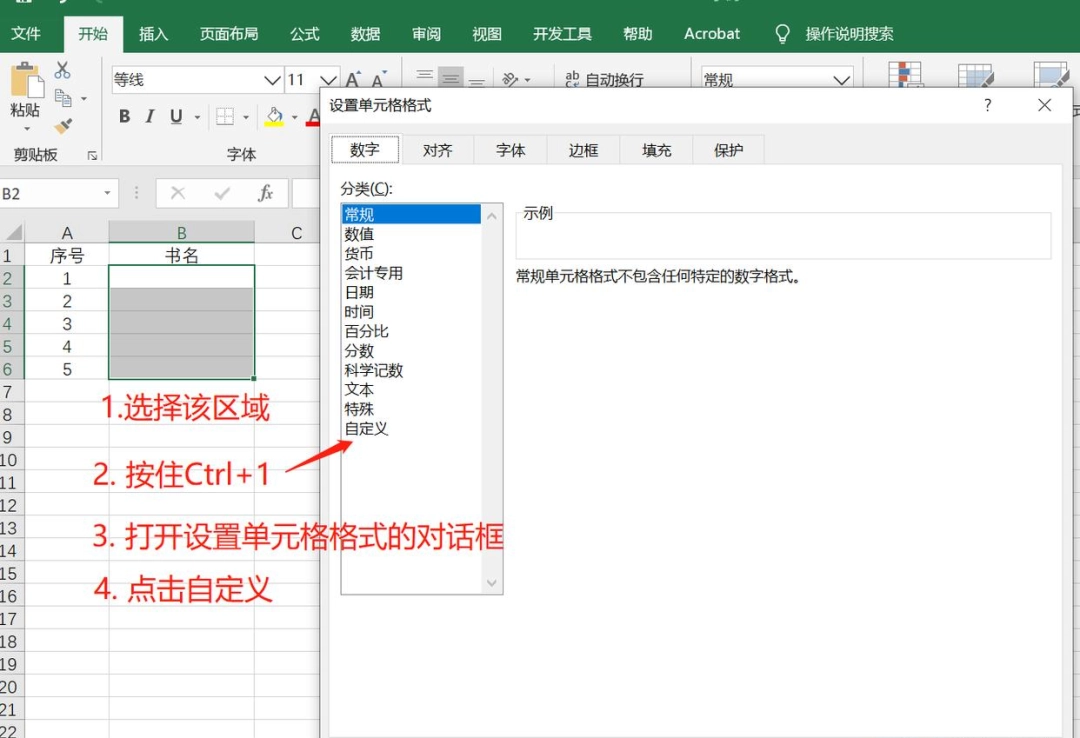The width and height of the screenshot is (1080, 738).
Task: Switch to the 审阅 ribbon tab
Action: pyautogui.click(x=426, y=34)
